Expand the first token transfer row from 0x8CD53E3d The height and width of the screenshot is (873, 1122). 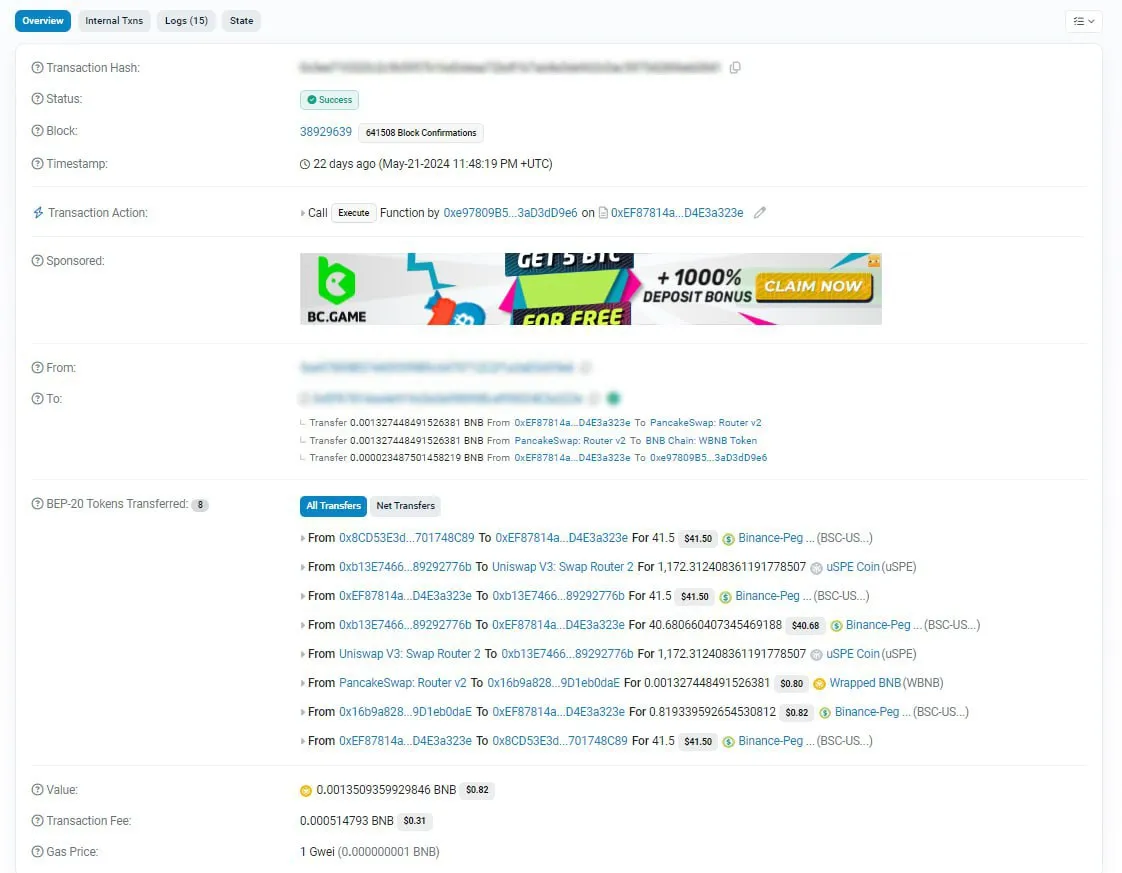pos(303,538)
